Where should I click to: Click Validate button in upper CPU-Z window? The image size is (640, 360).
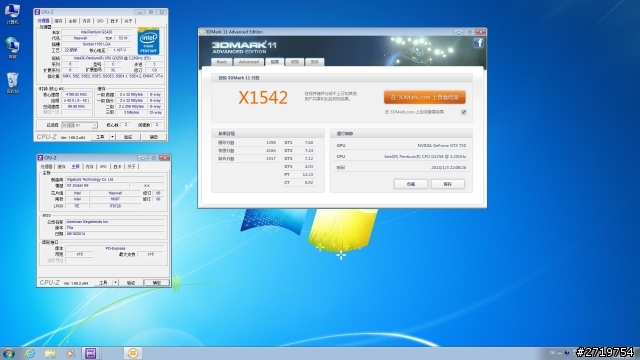tap(128, 137)
